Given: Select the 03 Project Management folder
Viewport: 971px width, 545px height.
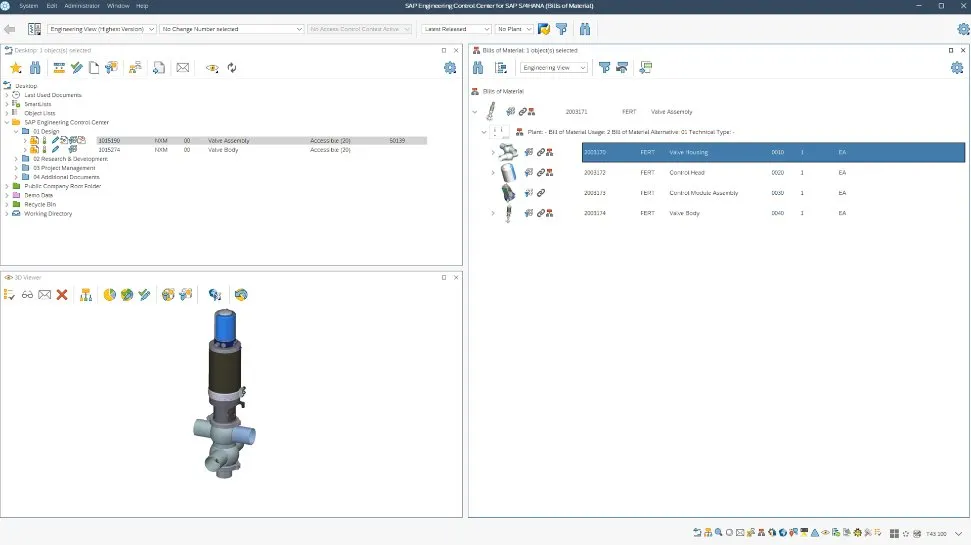Looking at the screenshot, I should pos(64,168).
